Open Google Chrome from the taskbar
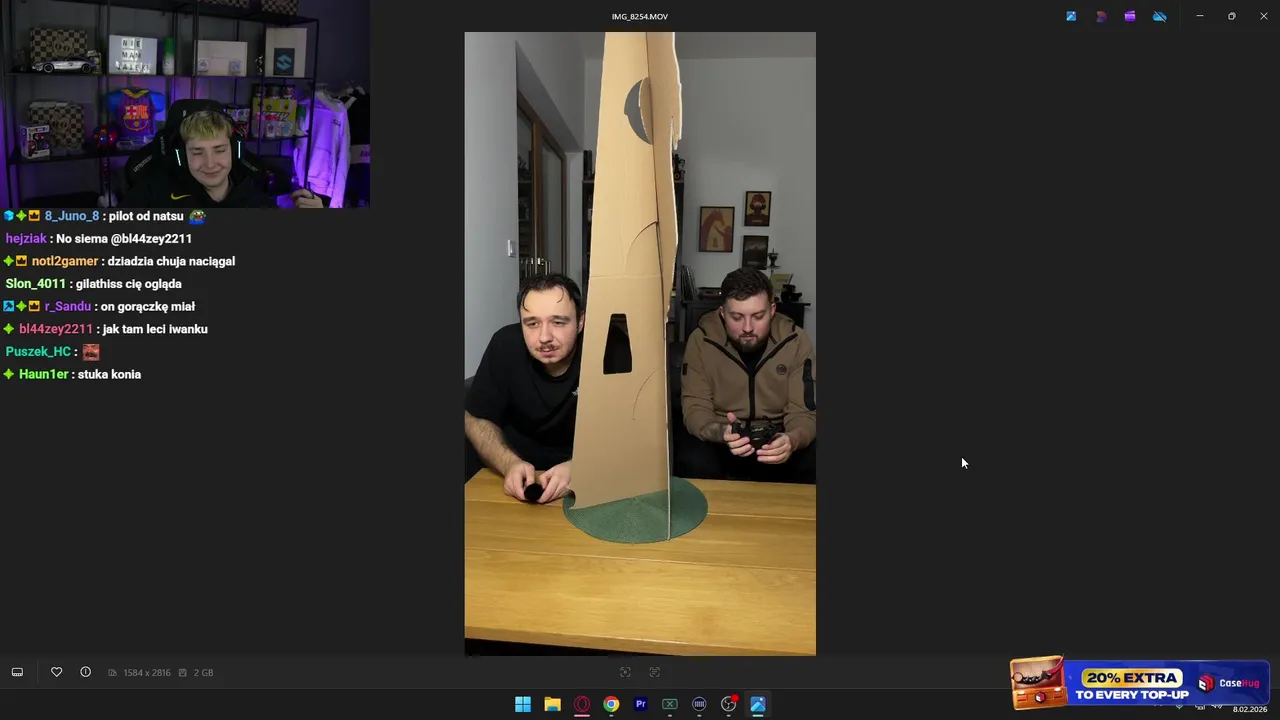The image size is (1280, 720). click(x=611, y=704)
